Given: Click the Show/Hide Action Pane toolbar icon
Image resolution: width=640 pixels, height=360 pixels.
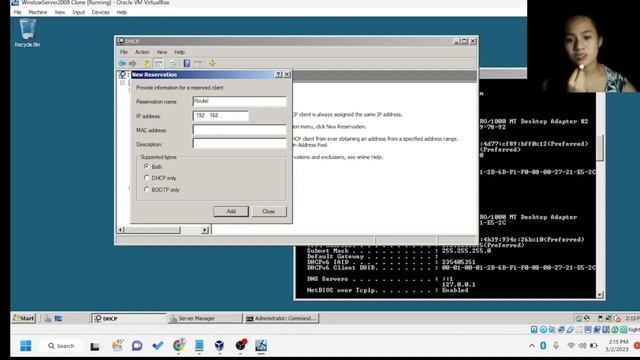Looking at the screenshot, I should click(x=198, y=63).
